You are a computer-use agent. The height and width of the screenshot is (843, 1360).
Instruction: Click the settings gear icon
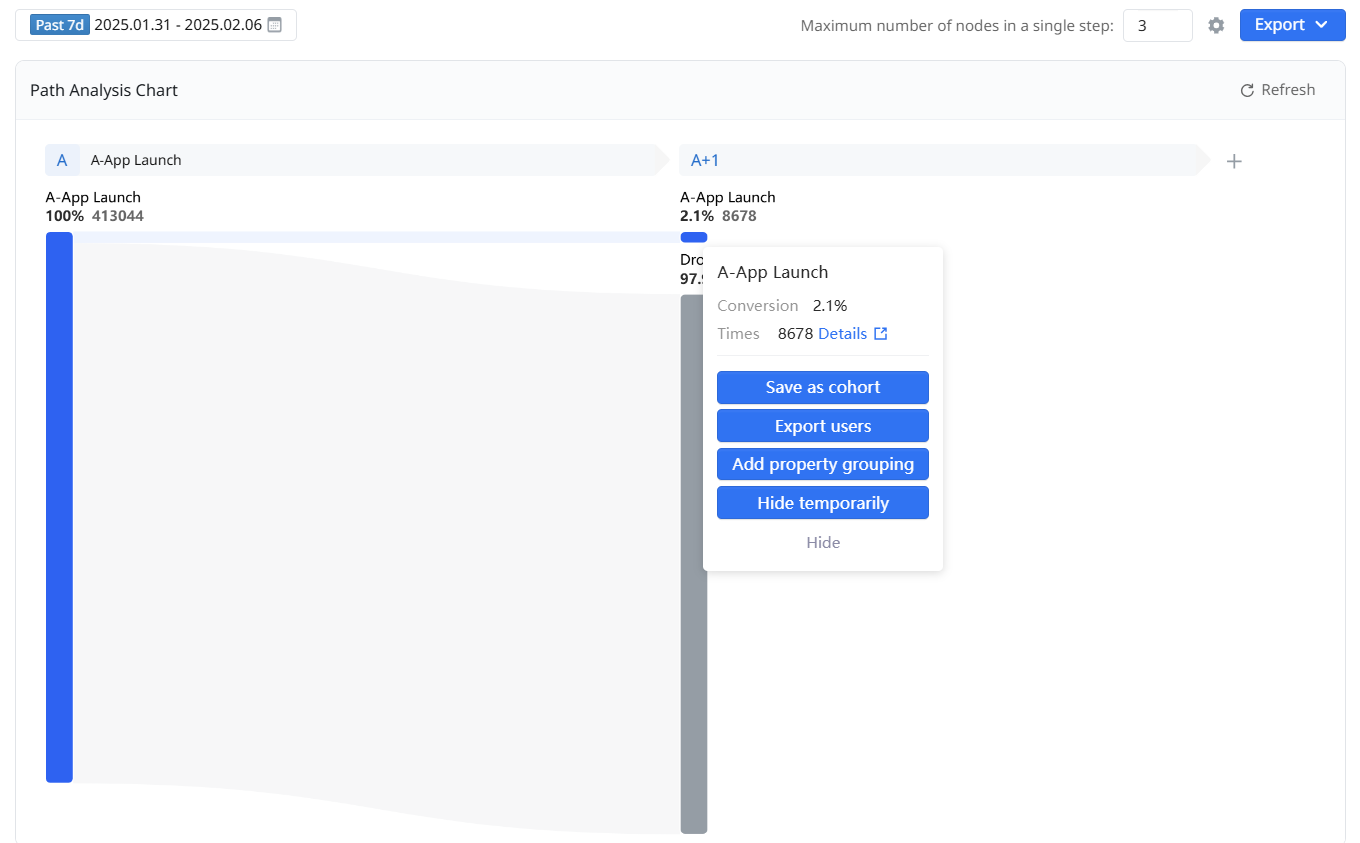pyautogui.click(x=1216, y=26)
